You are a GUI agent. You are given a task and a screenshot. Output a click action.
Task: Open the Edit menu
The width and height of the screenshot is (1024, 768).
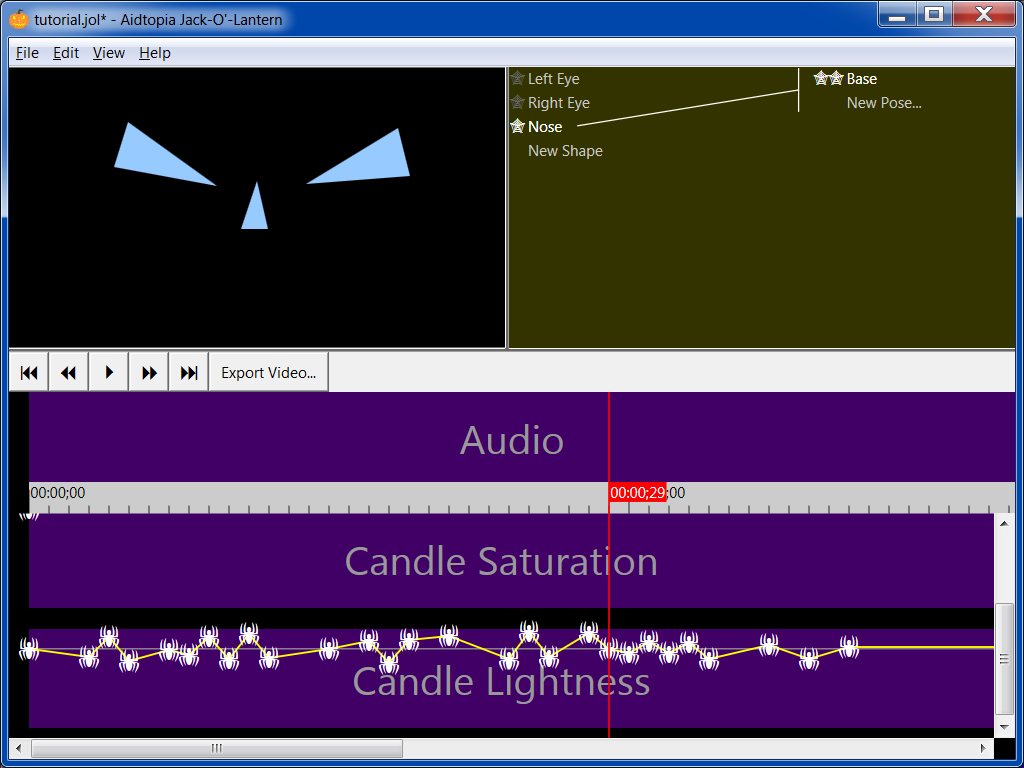click(x=66, y=53)
